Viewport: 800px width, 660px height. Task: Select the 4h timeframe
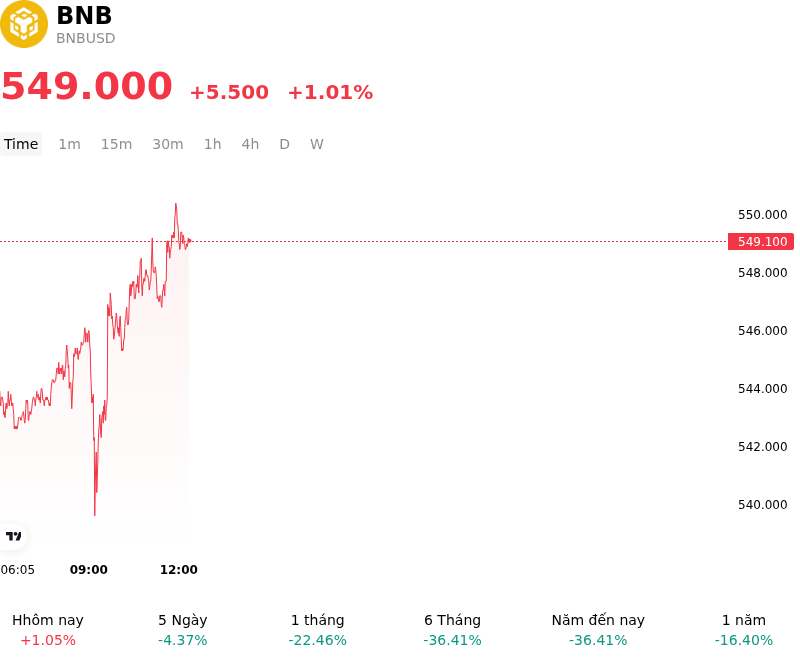[250, 144]
